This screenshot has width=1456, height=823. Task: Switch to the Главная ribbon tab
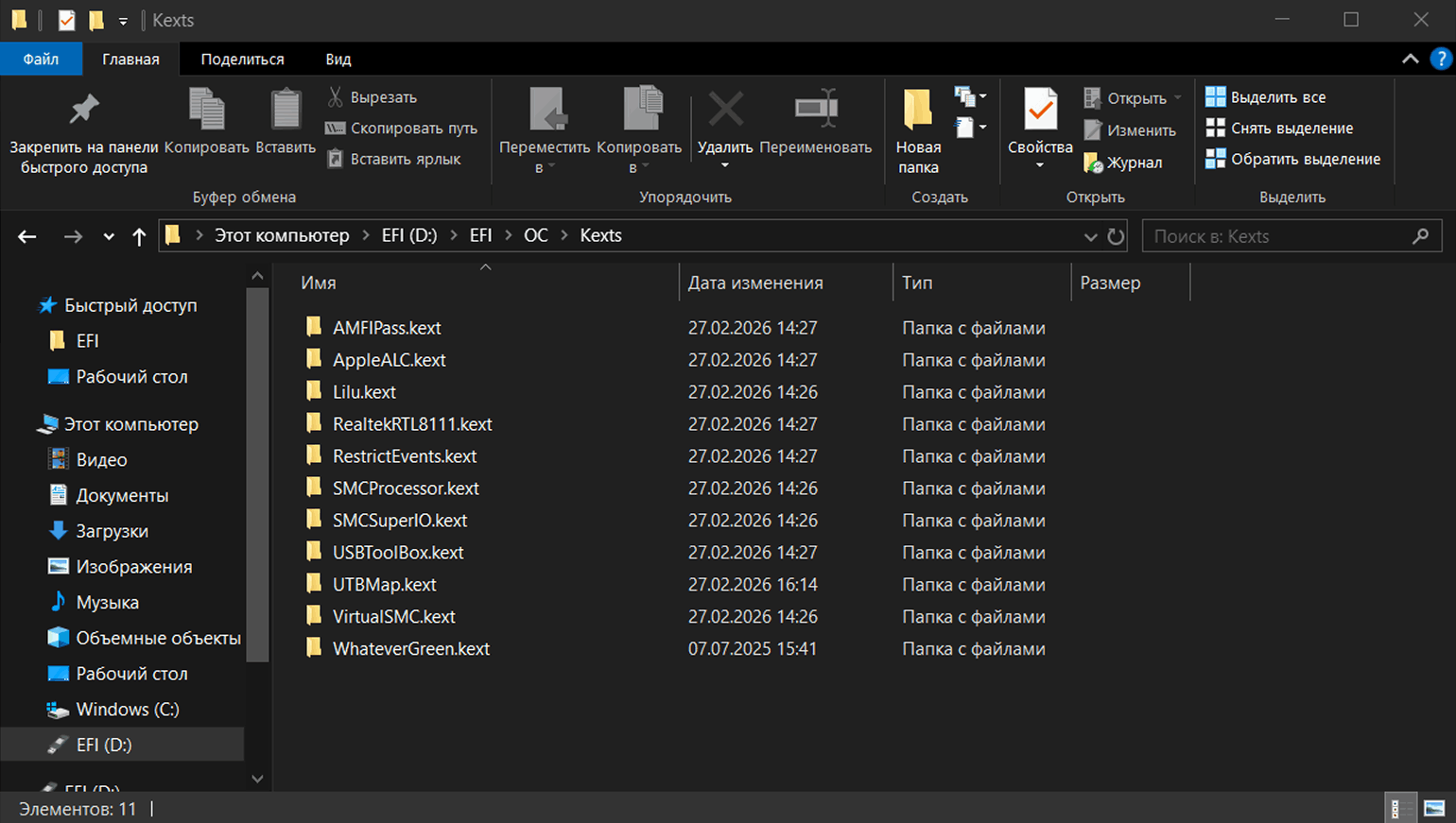[130, 59]
